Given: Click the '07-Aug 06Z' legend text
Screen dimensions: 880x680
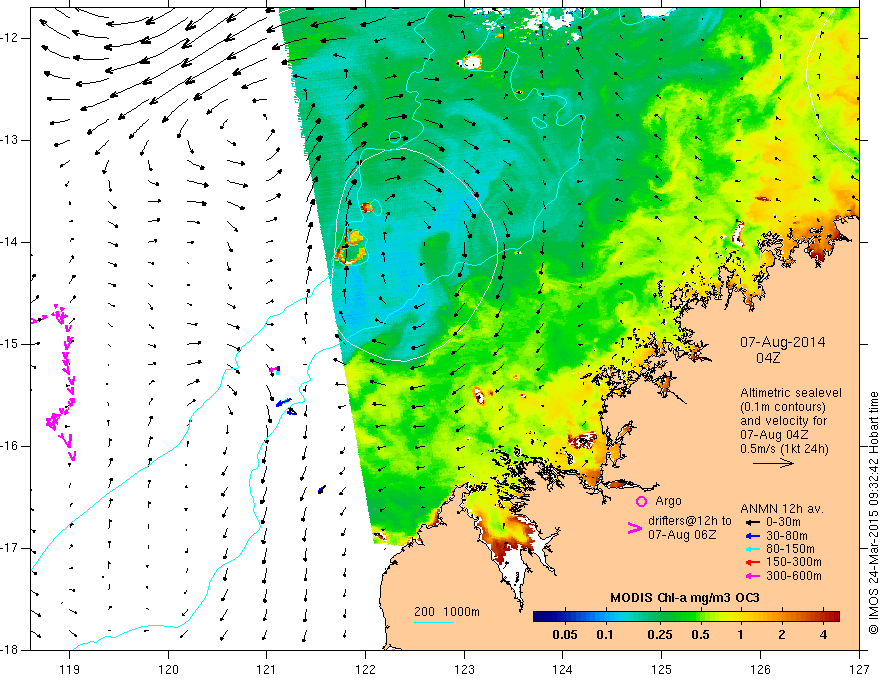Looking at the screenshot, I should 682,535.
